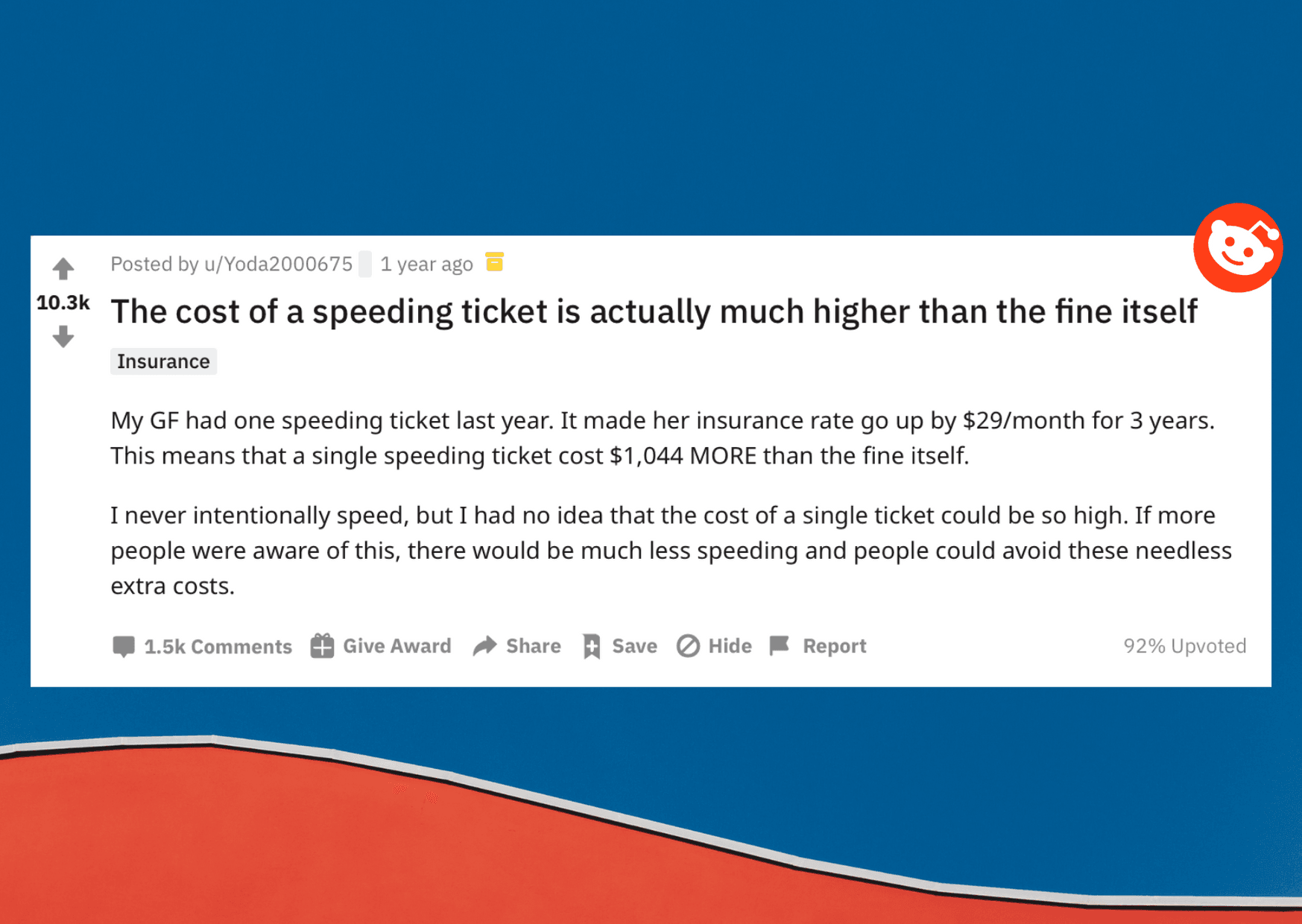The image size is (1302, 924).
Task: Save this post via Save label
Action: point(634,646)
